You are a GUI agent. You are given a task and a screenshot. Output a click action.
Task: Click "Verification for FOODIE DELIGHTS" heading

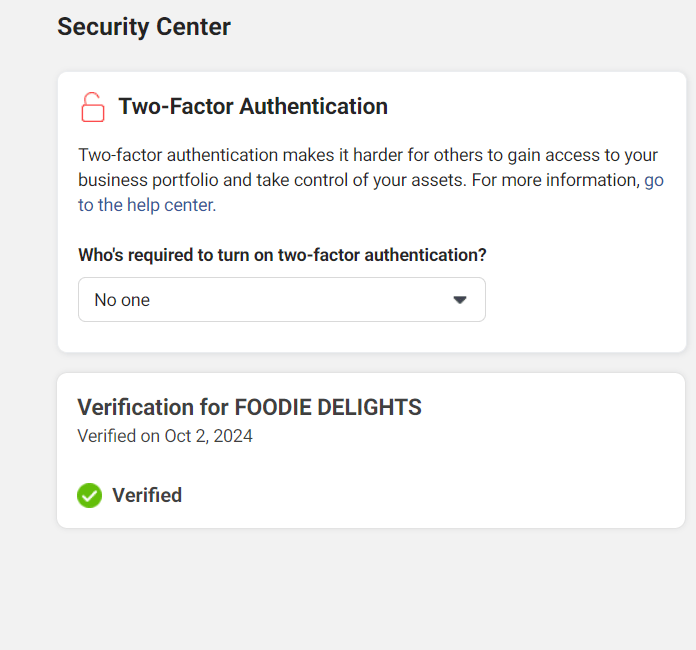(x=249, y=407)
